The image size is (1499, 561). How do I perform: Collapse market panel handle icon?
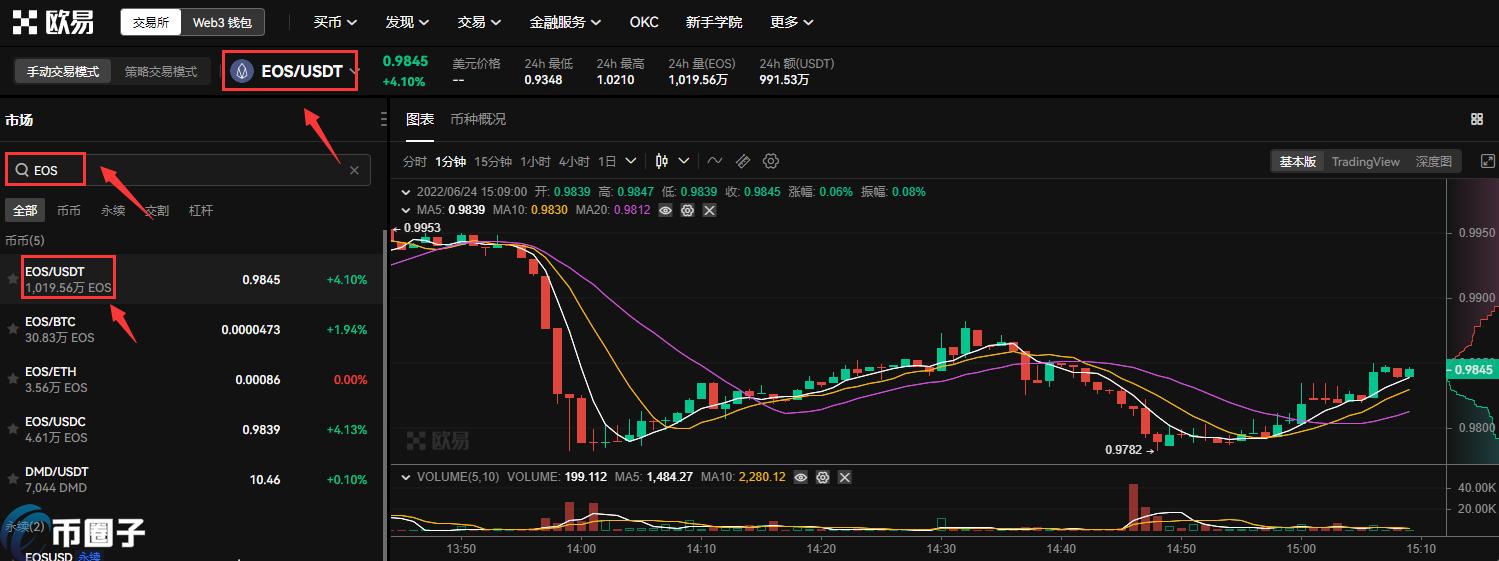click(x=385, y=119)
